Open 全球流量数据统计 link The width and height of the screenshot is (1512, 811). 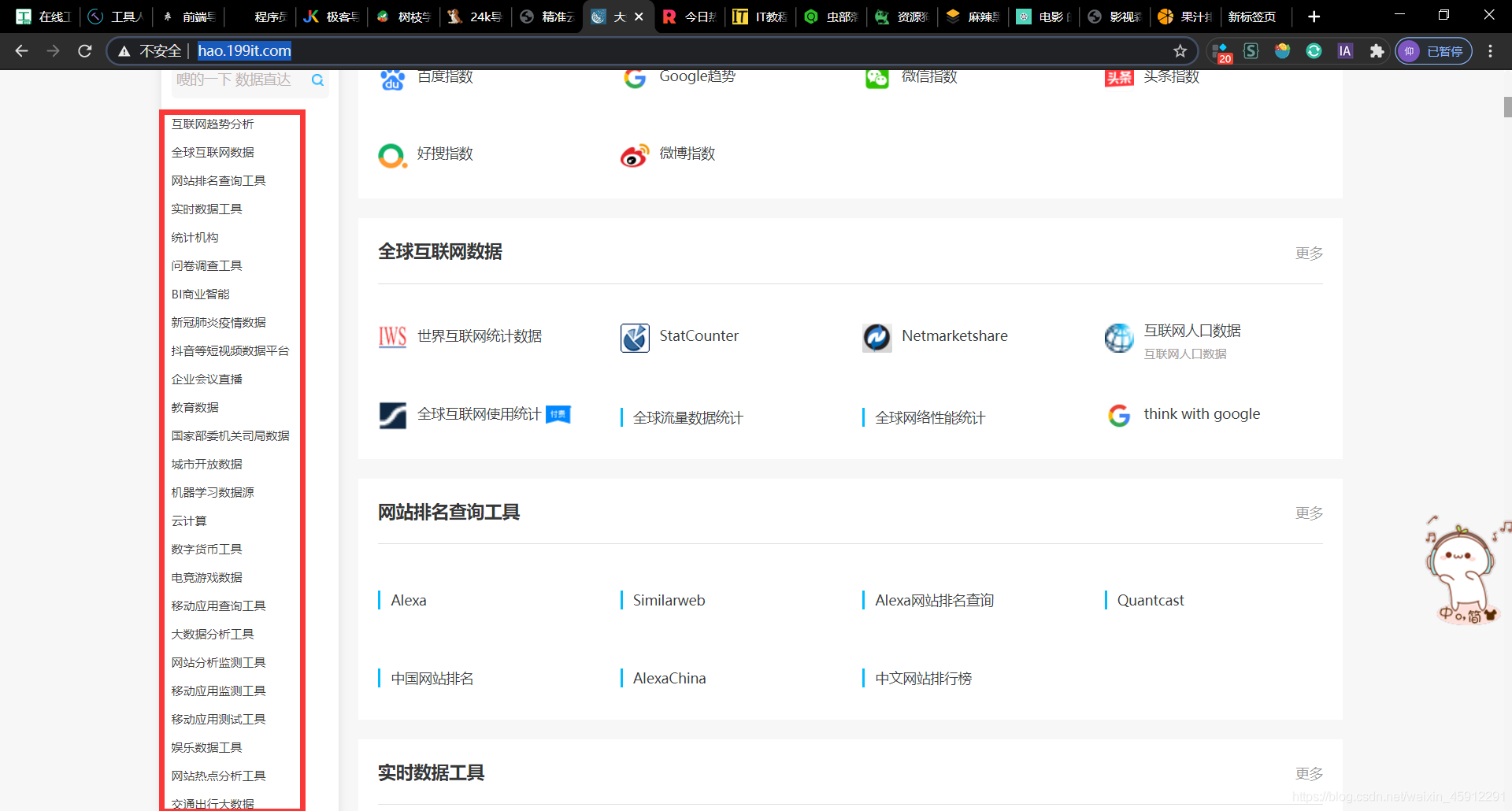(687, 418)
